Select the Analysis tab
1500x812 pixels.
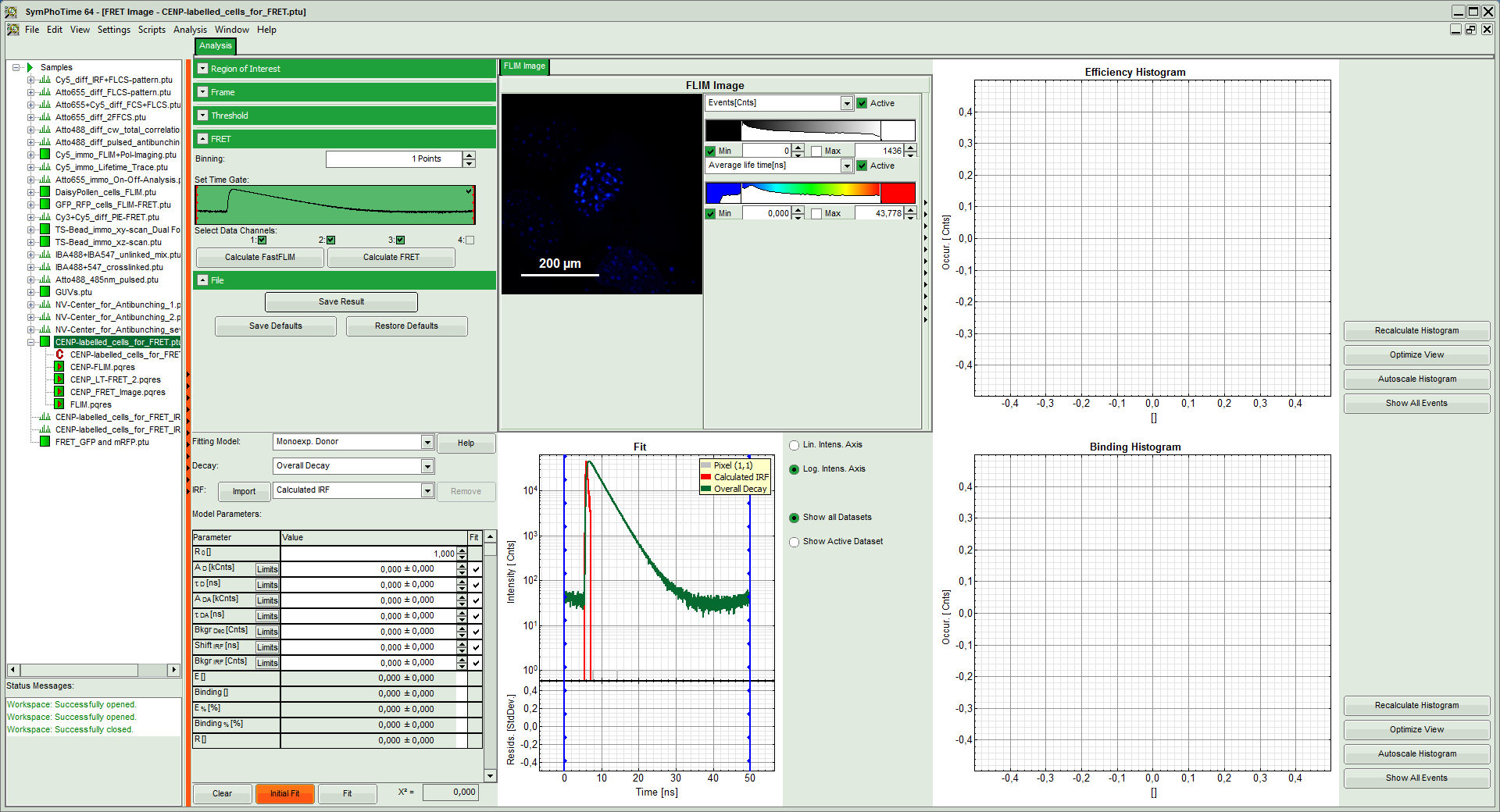(216, 46)
